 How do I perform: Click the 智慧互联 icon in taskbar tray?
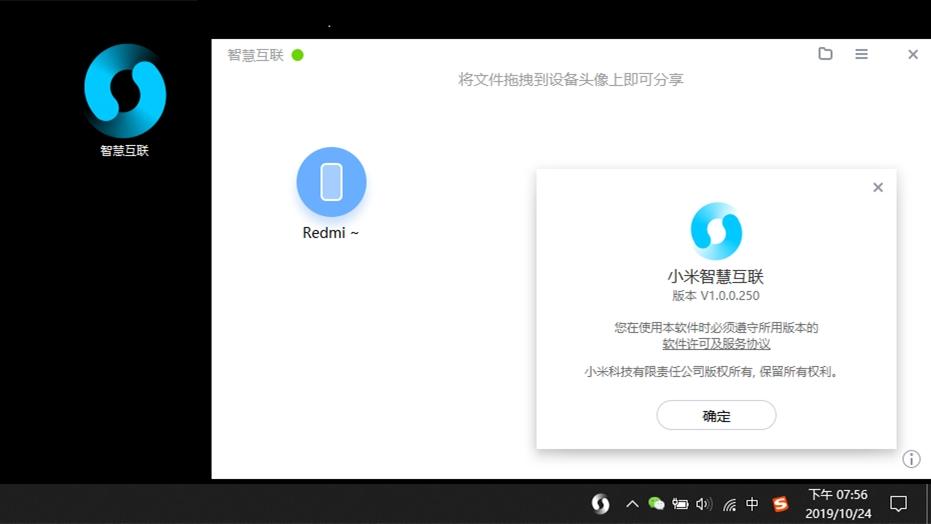(600, 504)
